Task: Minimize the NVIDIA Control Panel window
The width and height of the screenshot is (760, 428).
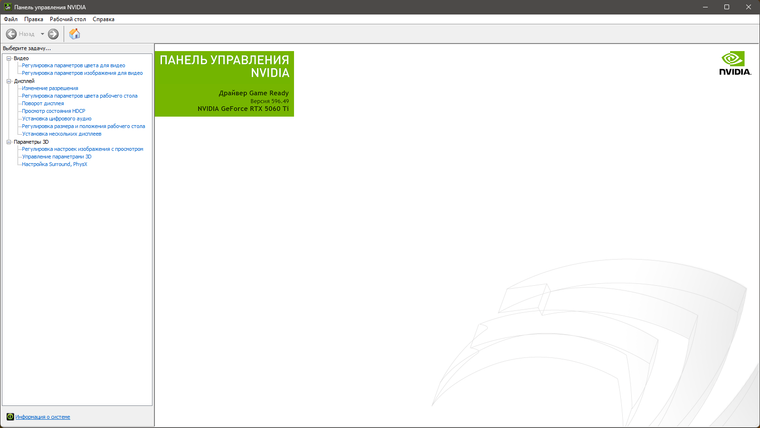Action: (x=705, y=7)
